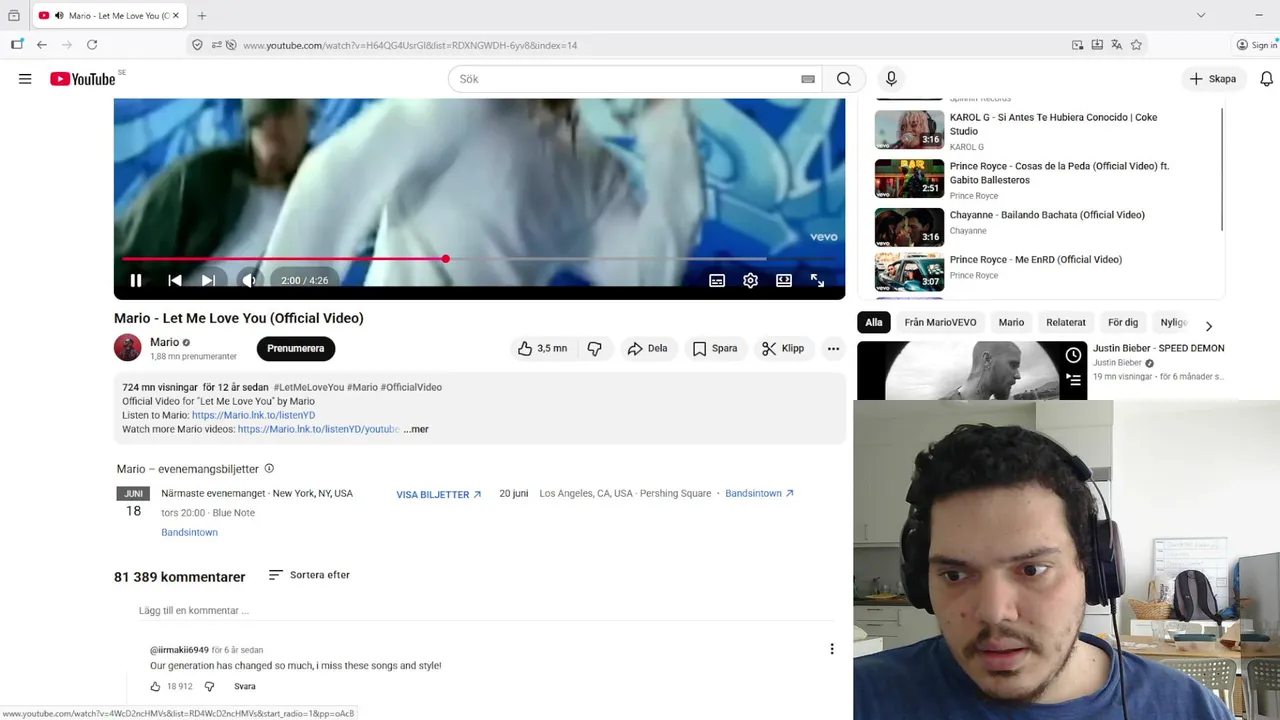1280x720 pixels.
Task: Open Justin Bieber SPEED DEMON video
Action: (1158, 348)
